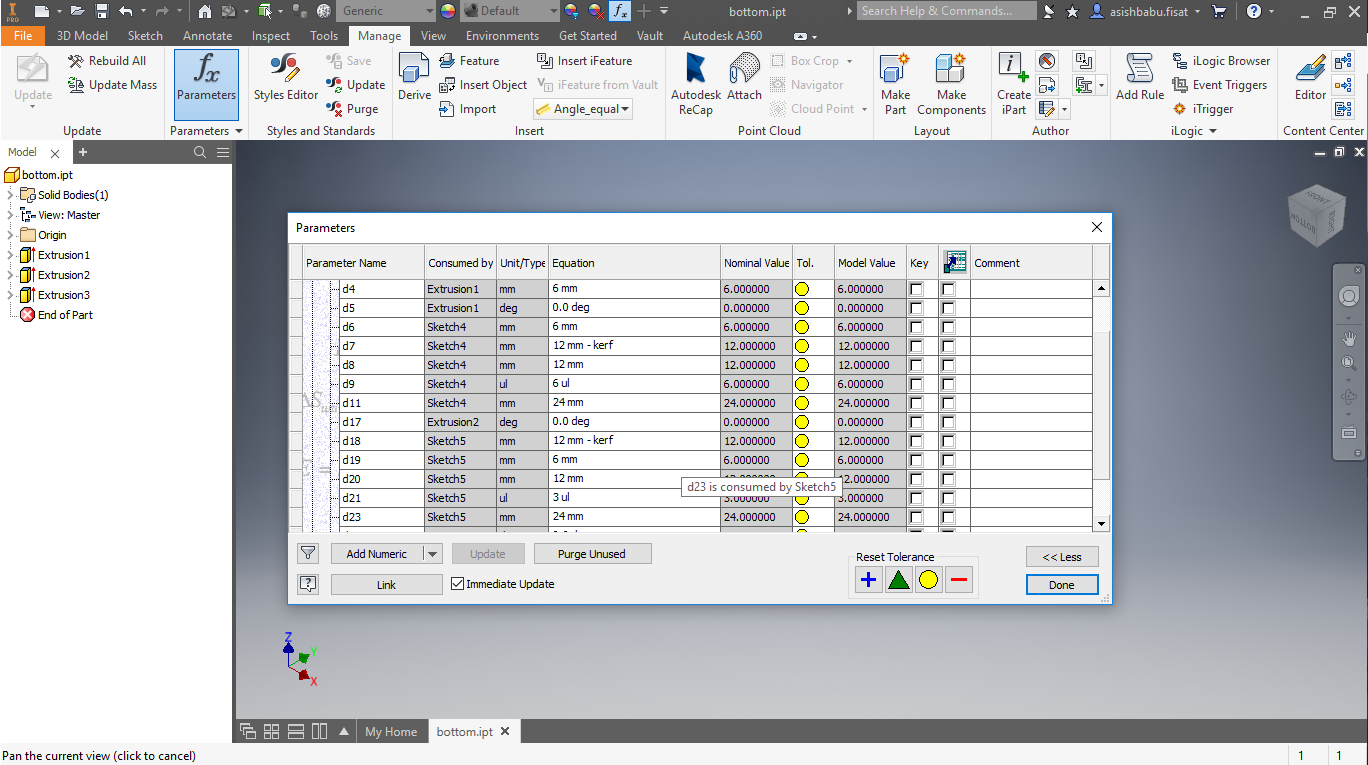Viewport: 1368px width, 765px height.
Task: Click the << Less button
Action: click(1062, 557)
